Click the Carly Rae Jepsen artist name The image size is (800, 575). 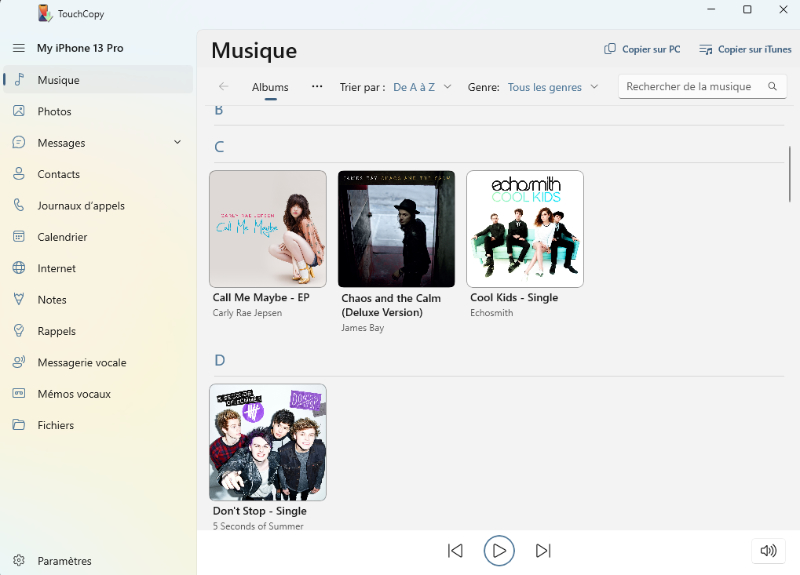(247, 313)
